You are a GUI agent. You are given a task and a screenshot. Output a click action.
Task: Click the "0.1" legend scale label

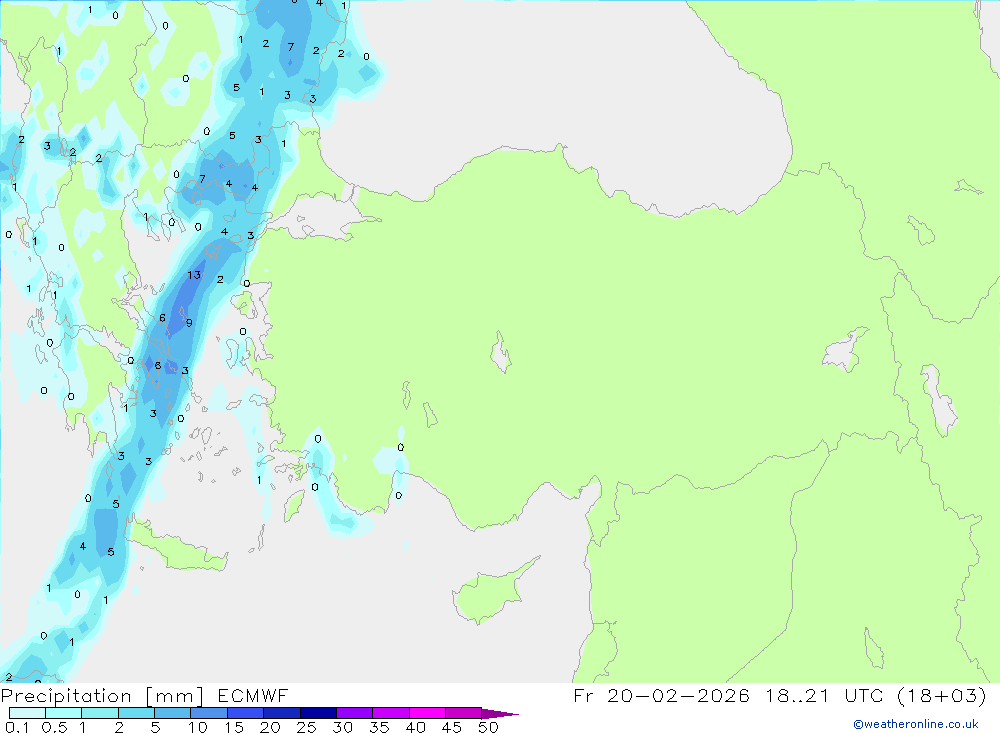click(17, 727)
